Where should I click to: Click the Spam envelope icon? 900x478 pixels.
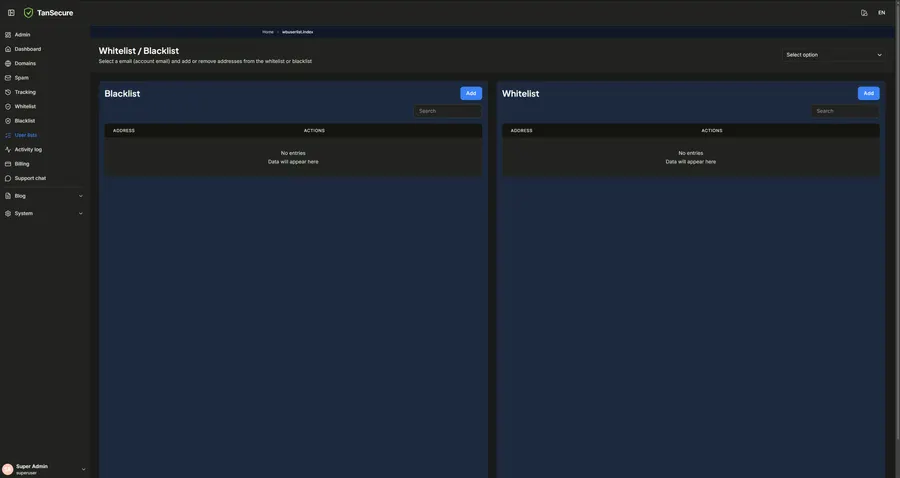point(8,78)
